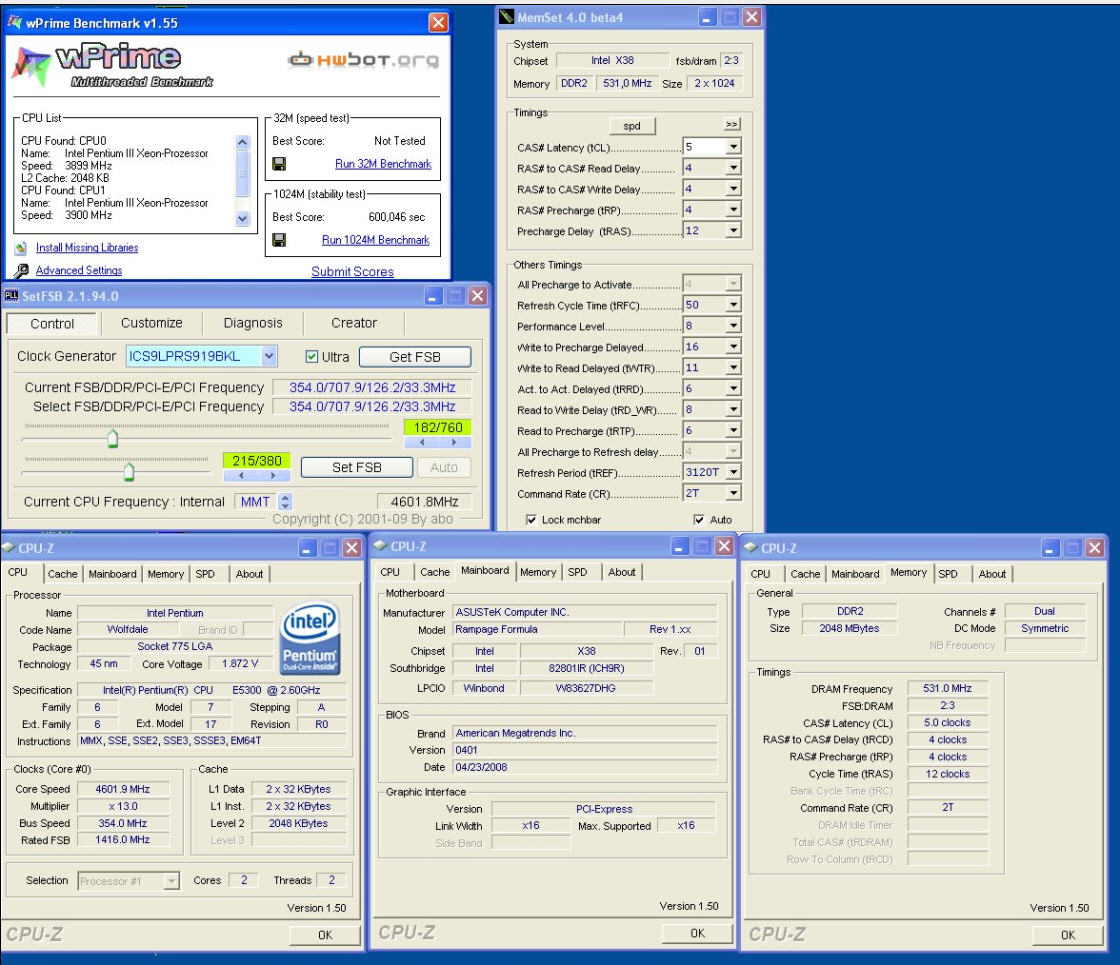The height and width of the screenshot is (965, 1120).
Task: Click OK in the right CPU-Z window
Action: (x=1068, y=935)
